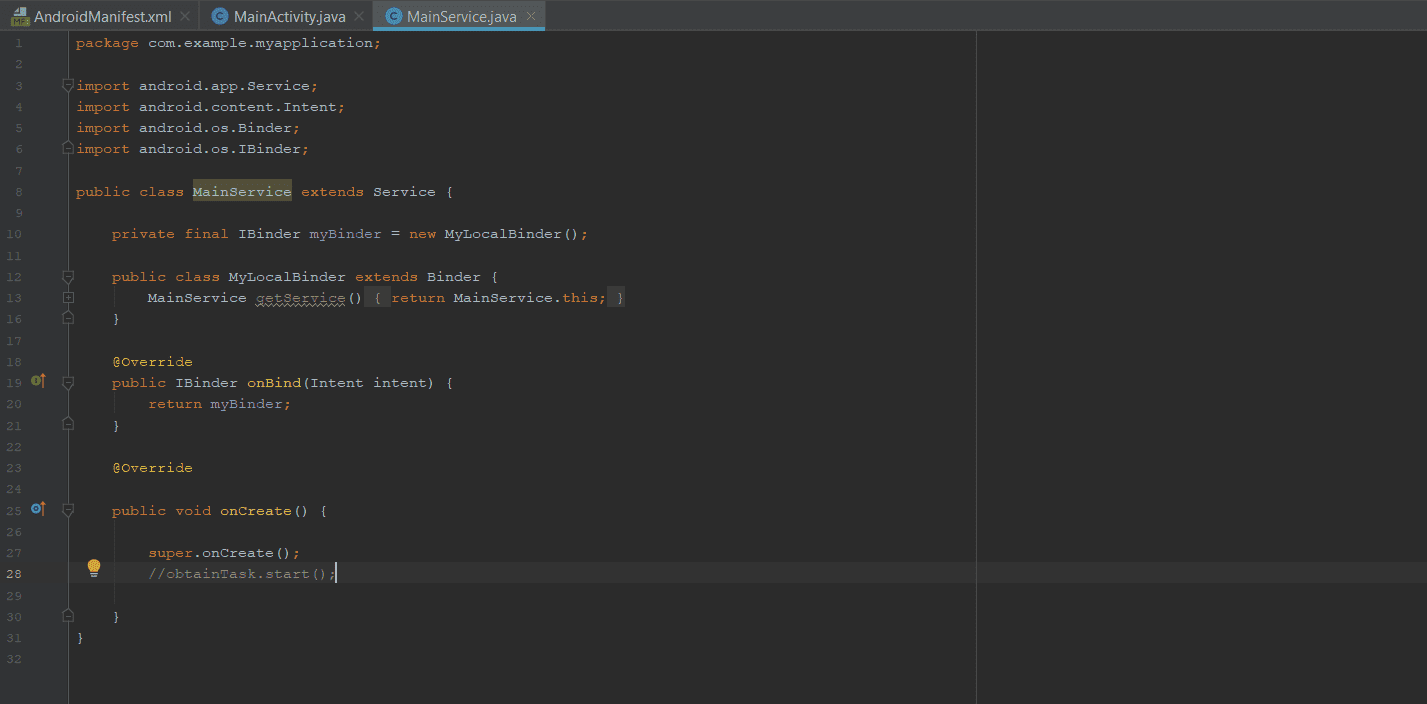Viewport: 1427px width, 704px height.
Task: Close the AndroidManifest.xml tab
Action: point(184,17)
